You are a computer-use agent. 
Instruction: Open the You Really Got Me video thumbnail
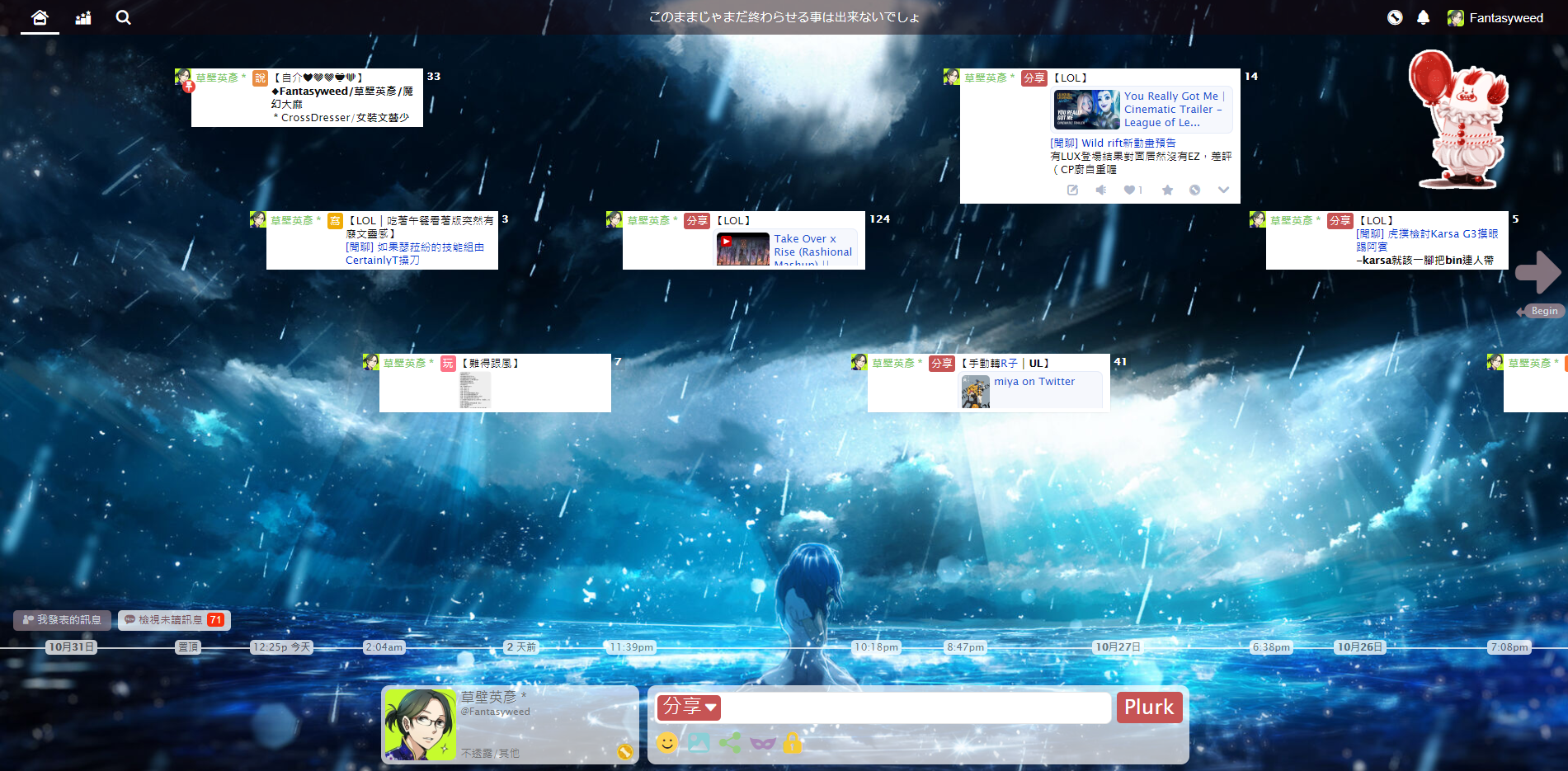1086,109
